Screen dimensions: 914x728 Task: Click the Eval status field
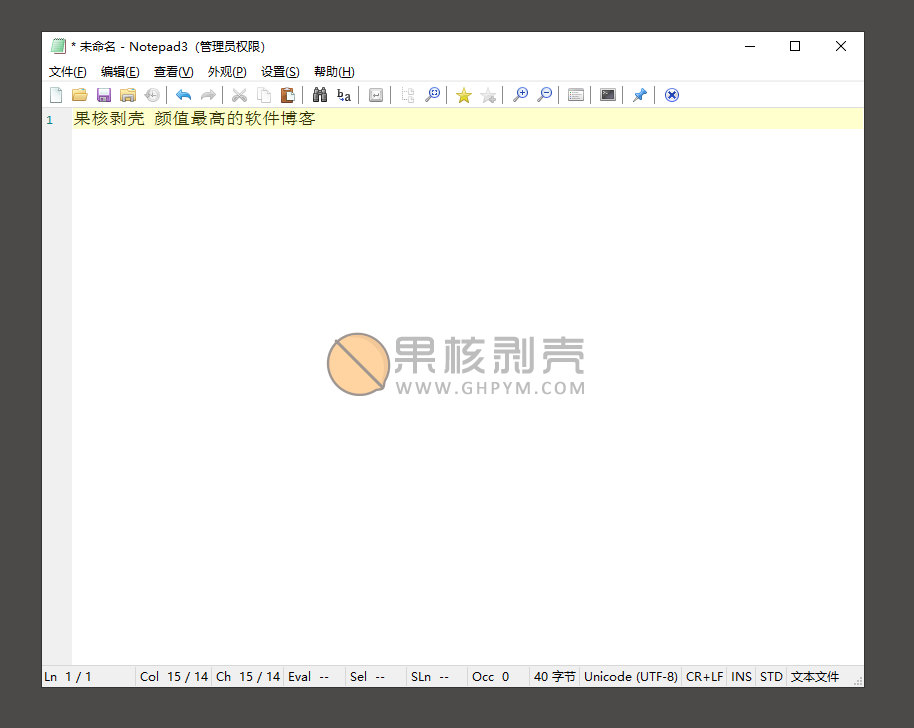315,677
